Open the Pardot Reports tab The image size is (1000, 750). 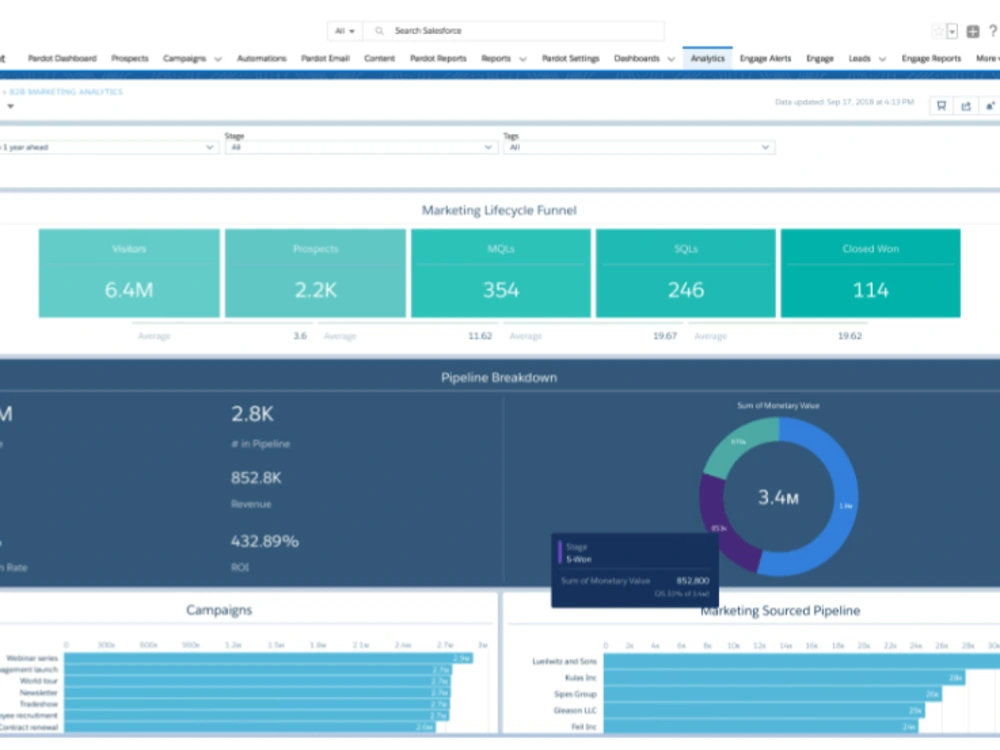438,58
